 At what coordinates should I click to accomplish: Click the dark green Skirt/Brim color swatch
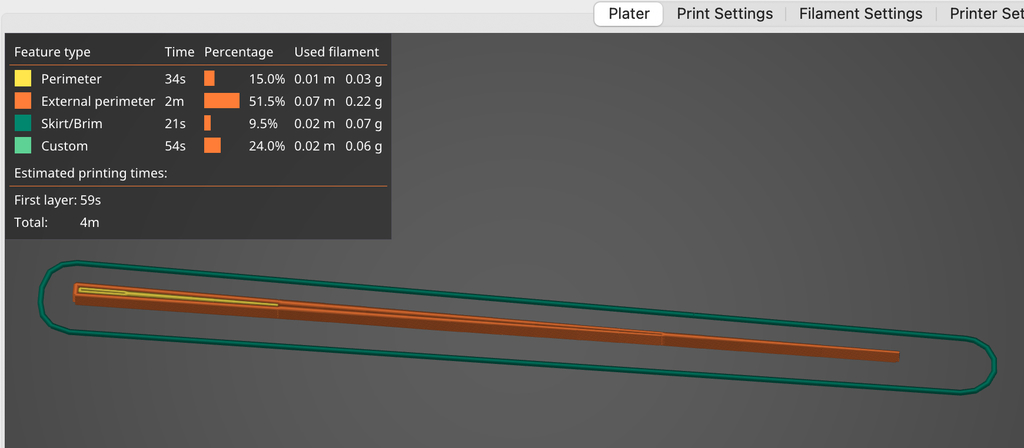[23, 123]
